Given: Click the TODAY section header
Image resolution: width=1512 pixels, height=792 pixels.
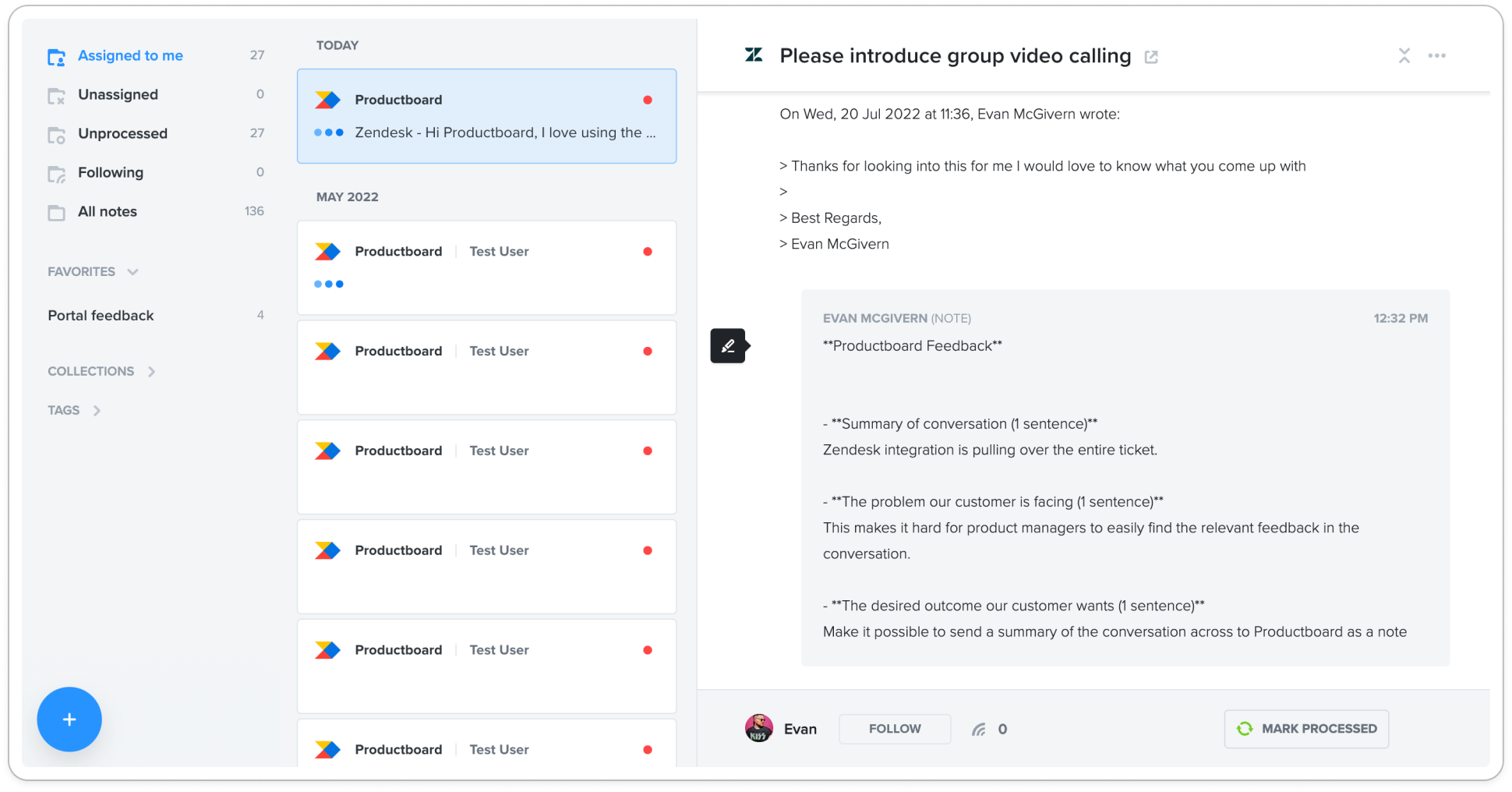Looking at the screenshot, I should [x=337, y=45].
